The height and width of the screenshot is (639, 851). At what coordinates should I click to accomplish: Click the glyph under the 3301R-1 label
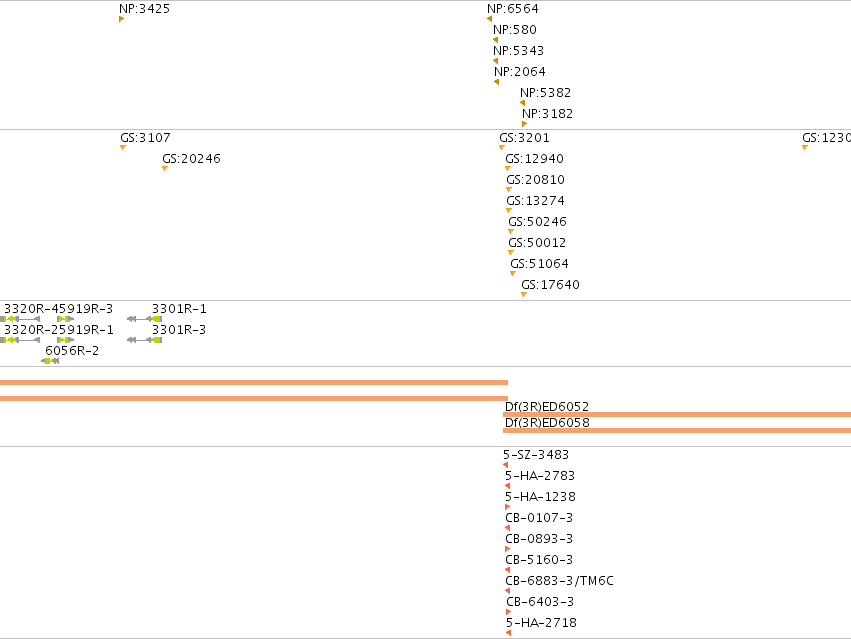144,319
